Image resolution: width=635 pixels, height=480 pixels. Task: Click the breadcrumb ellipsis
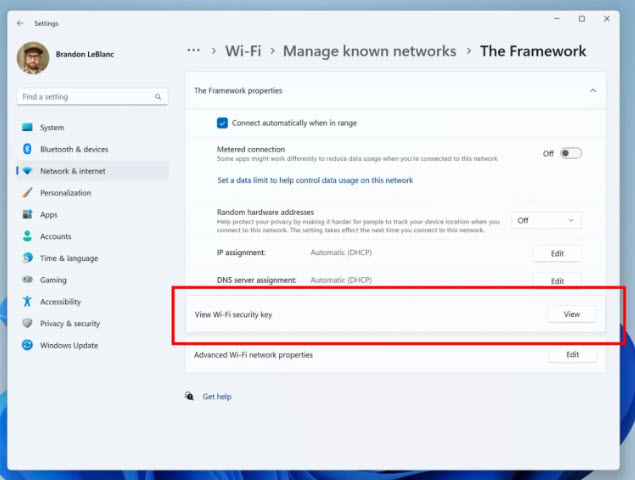[194, 51]
